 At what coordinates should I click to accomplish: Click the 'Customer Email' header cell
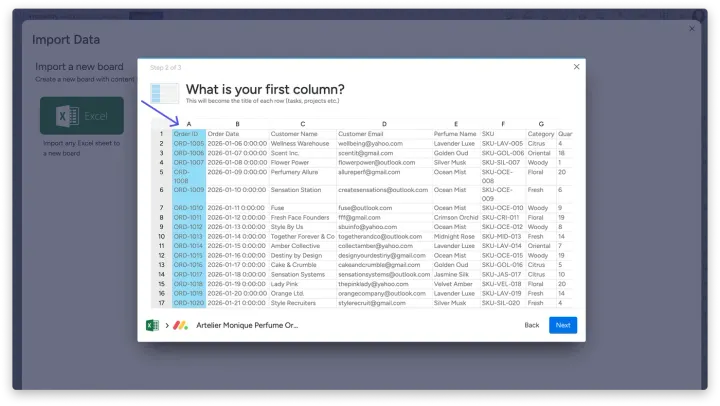384,134
